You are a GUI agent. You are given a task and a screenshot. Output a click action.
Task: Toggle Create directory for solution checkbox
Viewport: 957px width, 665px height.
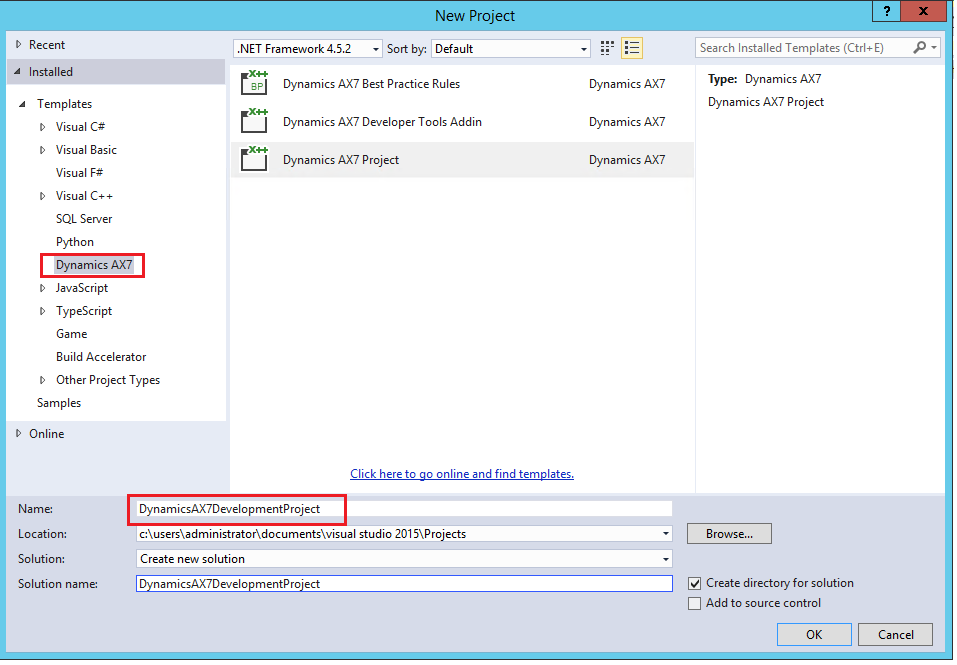[695, 583]
